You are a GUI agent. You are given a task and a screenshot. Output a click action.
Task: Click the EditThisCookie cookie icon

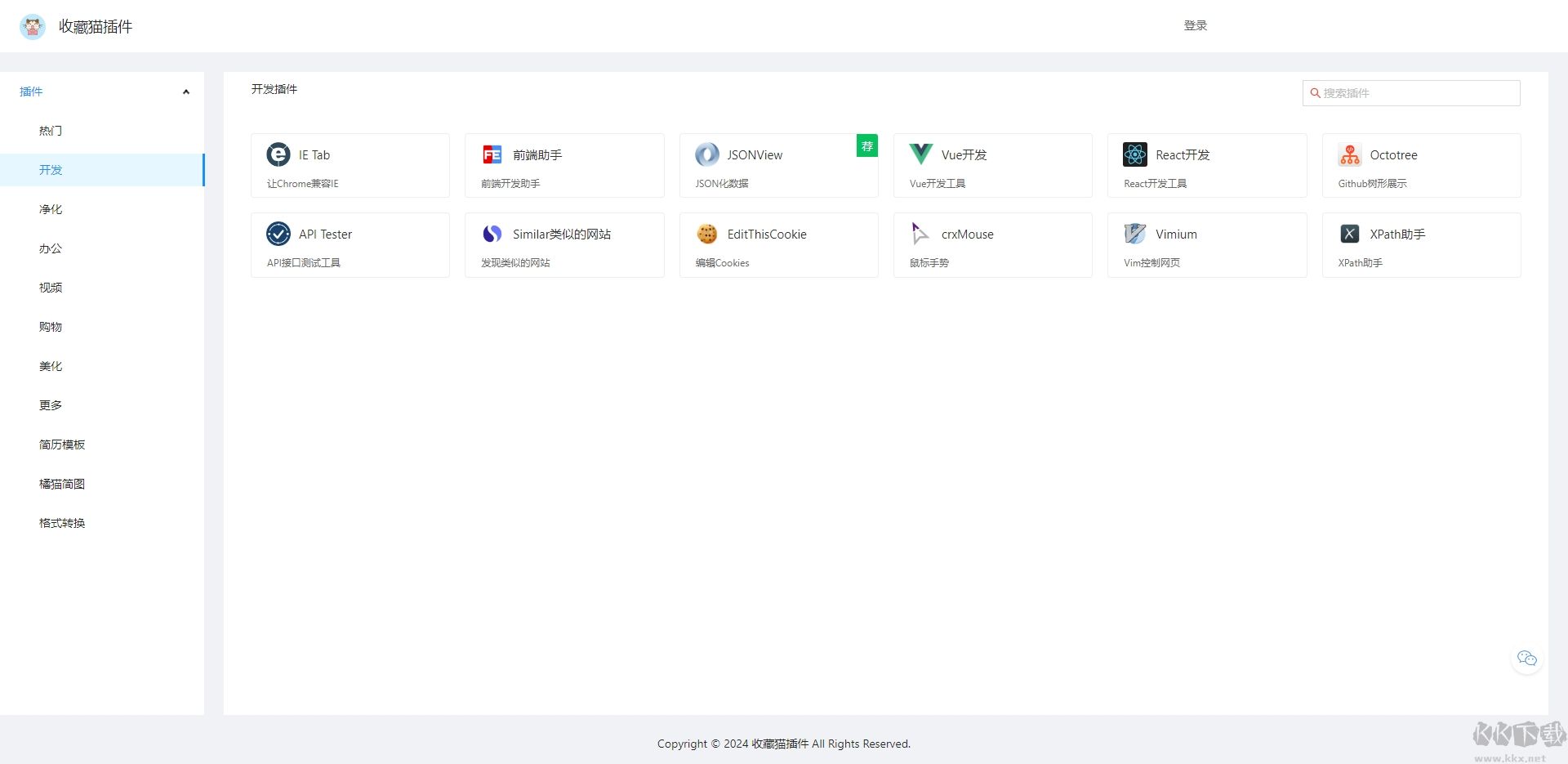coord(707,234)
